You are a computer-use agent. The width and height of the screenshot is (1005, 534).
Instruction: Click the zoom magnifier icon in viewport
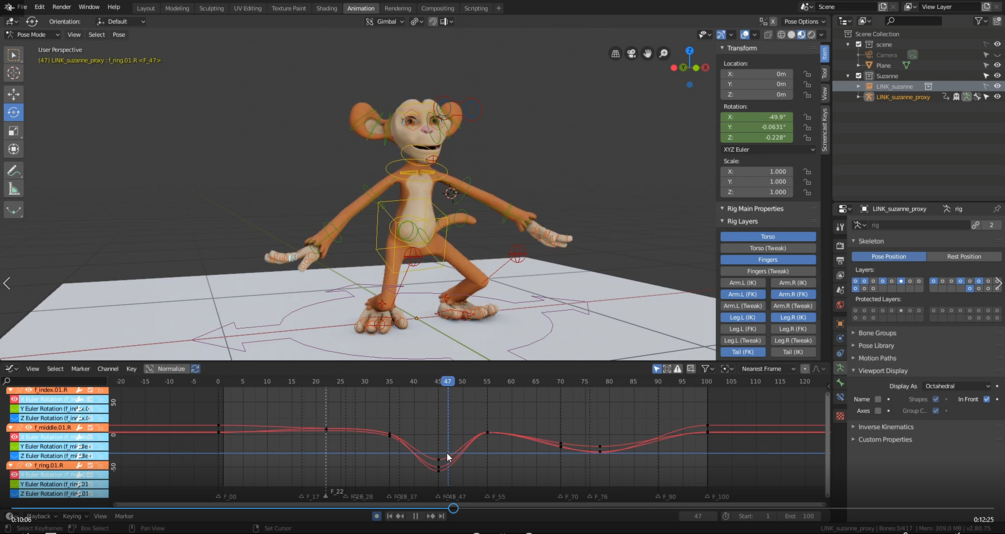tap(663, 54)
